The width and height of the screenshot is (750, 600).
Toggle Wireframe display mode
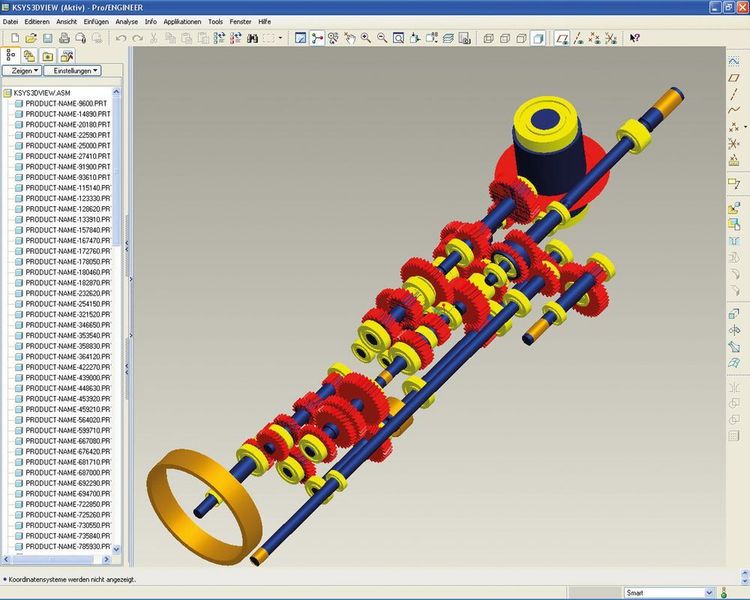488,38
